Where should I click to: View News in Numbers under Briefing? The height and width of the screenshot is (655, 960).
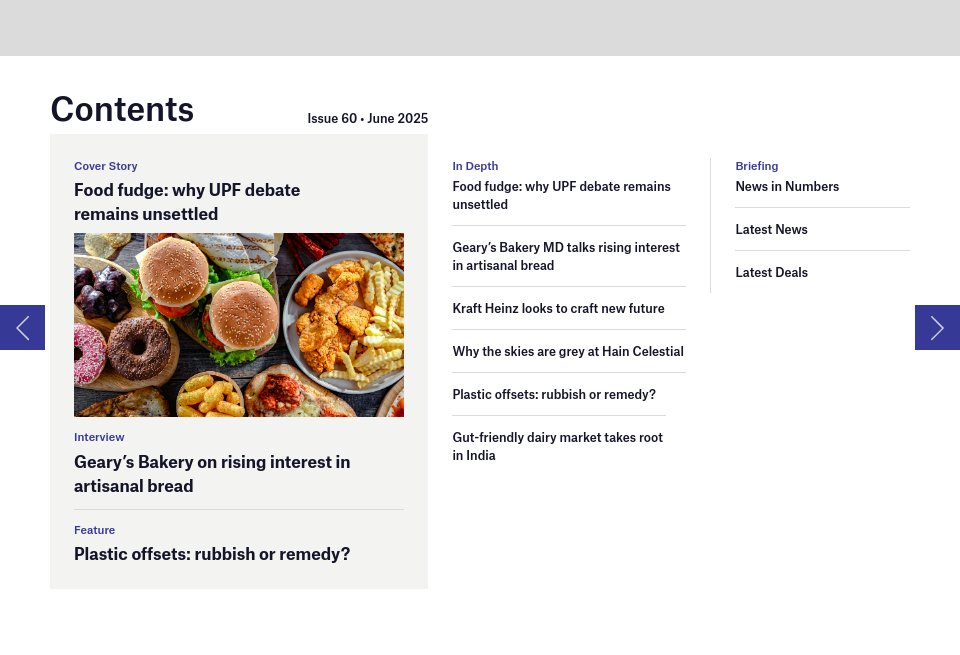[787, 186]
